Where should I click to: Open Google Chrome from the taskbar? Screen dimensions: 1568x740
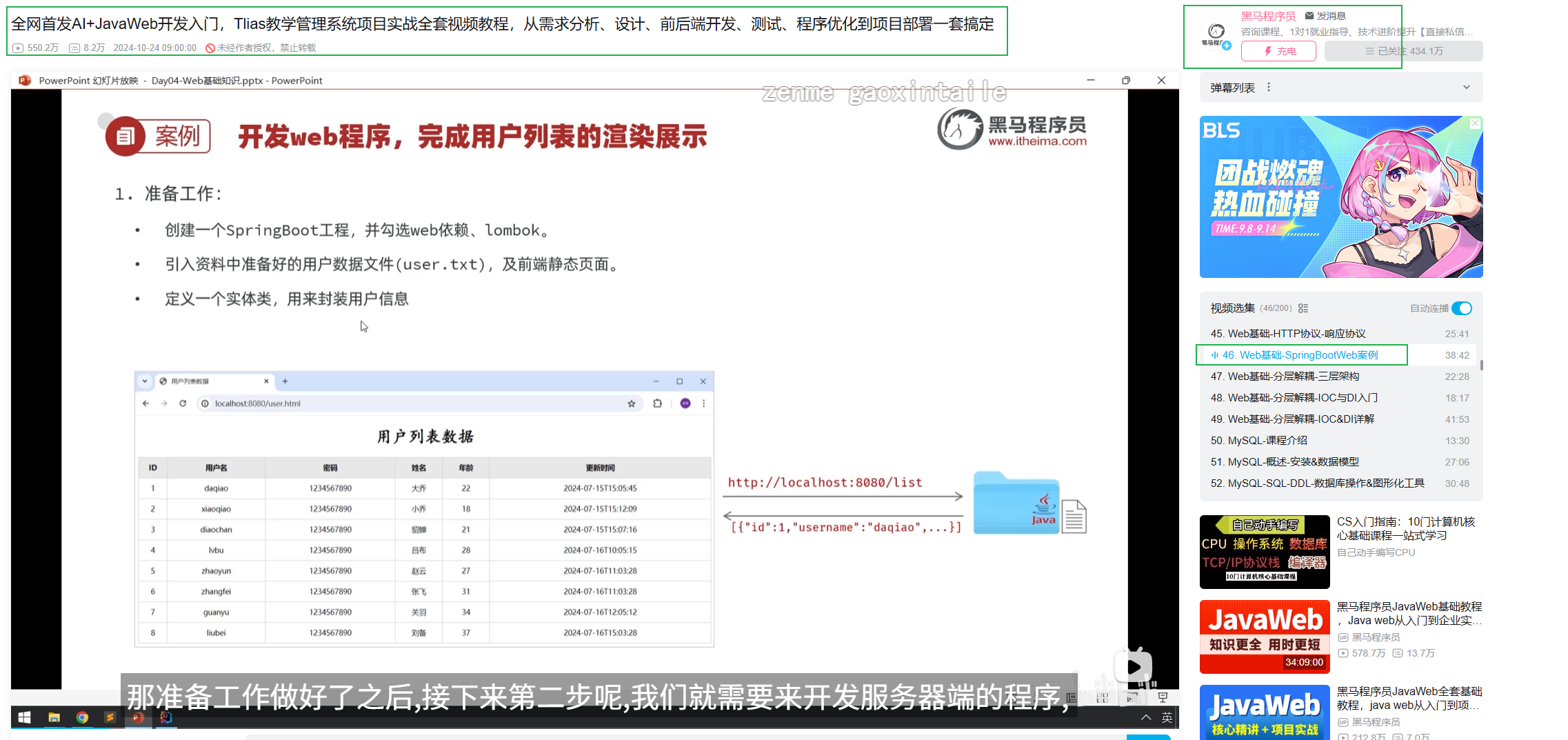click(x=82, y=717)
